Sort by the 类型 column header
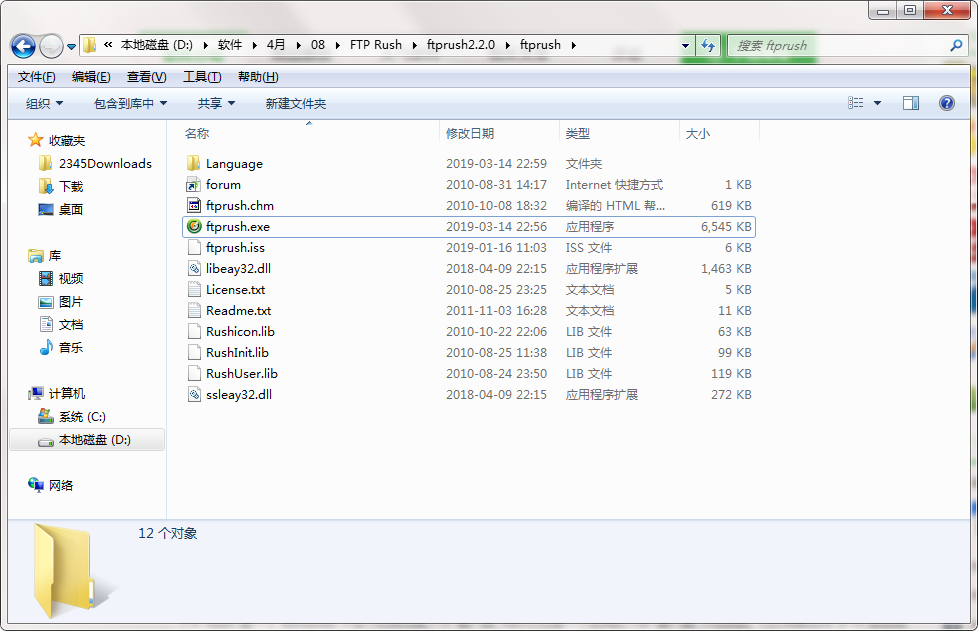This screenshot has width=978, height=631. (x=578, y=133)
